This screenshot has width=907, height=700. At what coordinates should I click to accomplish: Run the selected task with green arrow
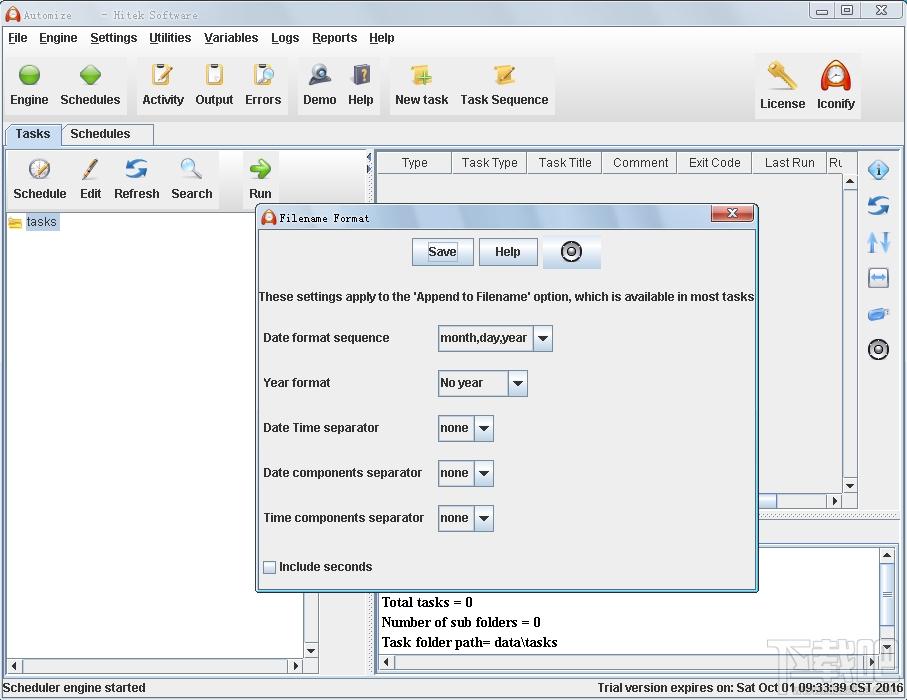[x=260, y=169]
